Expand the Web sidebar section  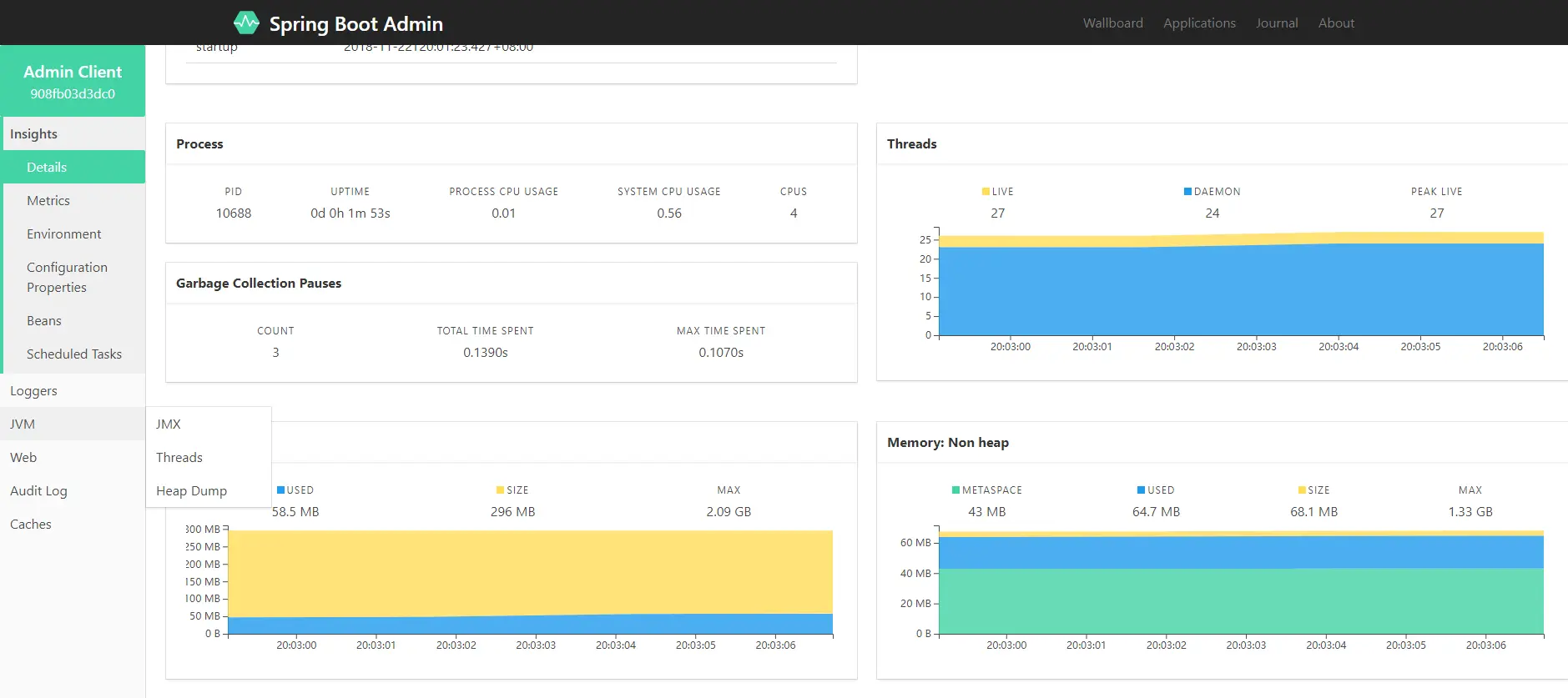pos(73,457)
